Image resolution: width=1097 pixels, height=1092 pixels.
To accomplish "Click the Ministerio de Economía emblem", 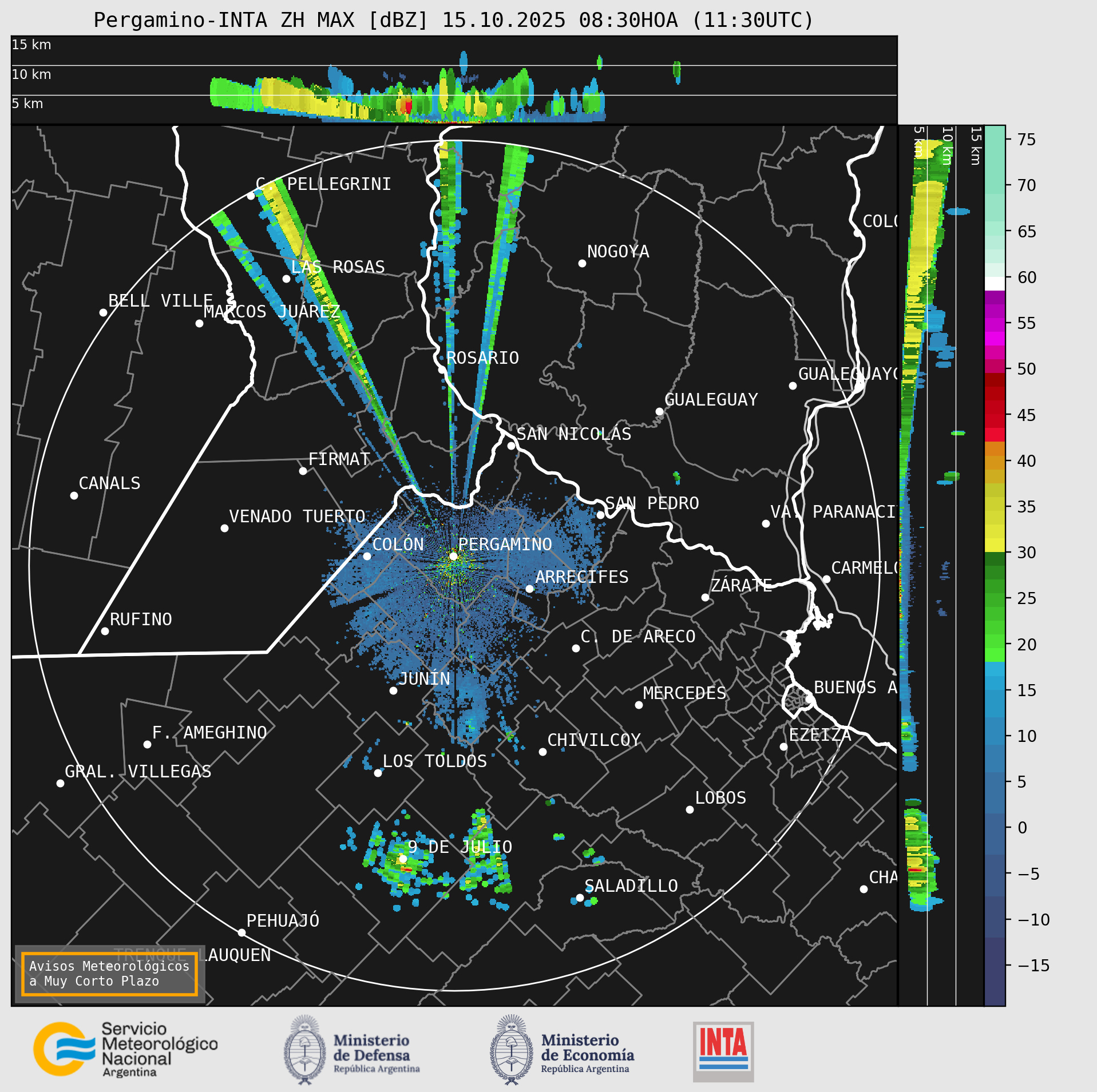I will 511,1050.
